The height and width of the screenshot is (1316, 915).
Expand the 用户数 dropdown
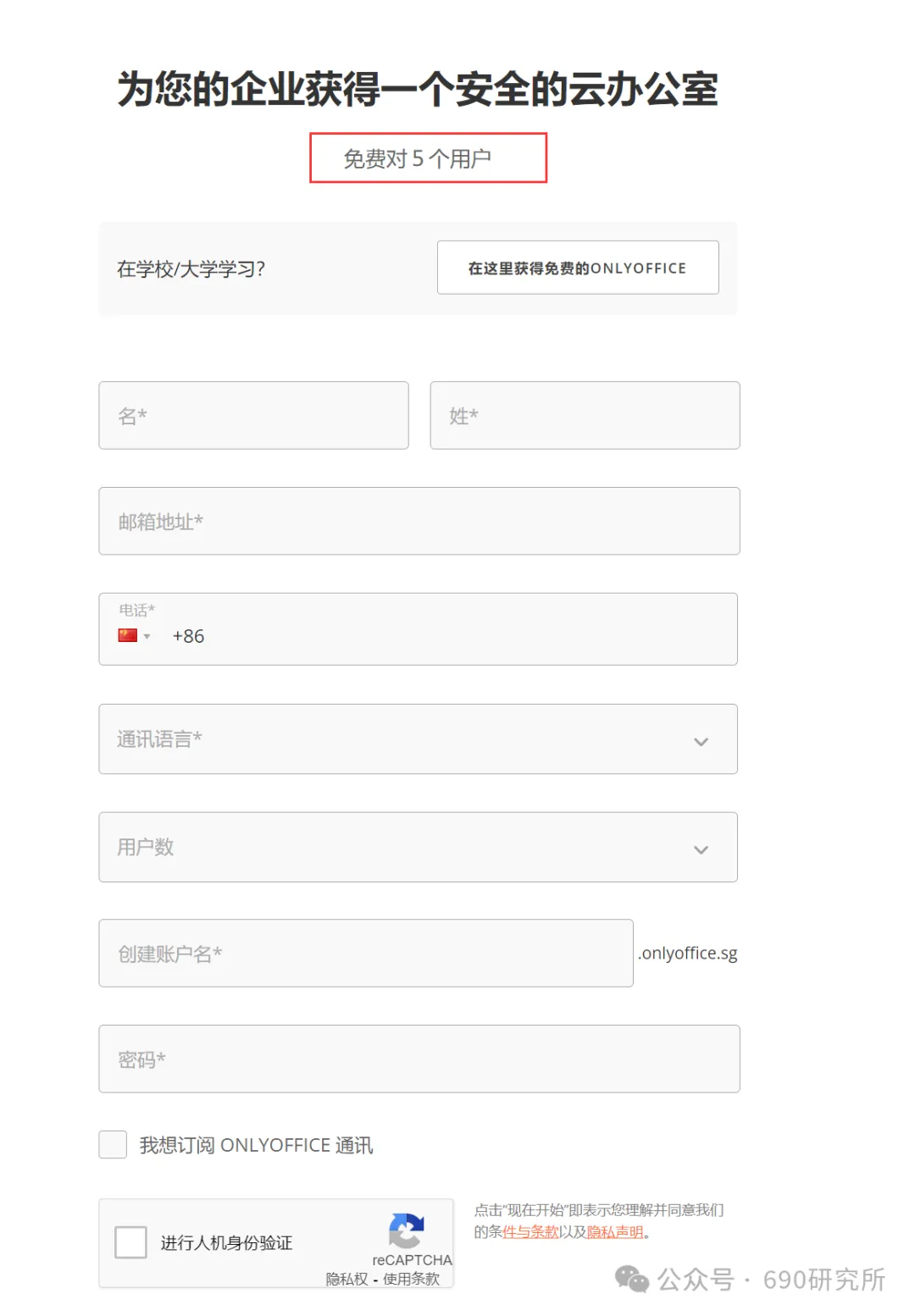(x=418, y=847)
